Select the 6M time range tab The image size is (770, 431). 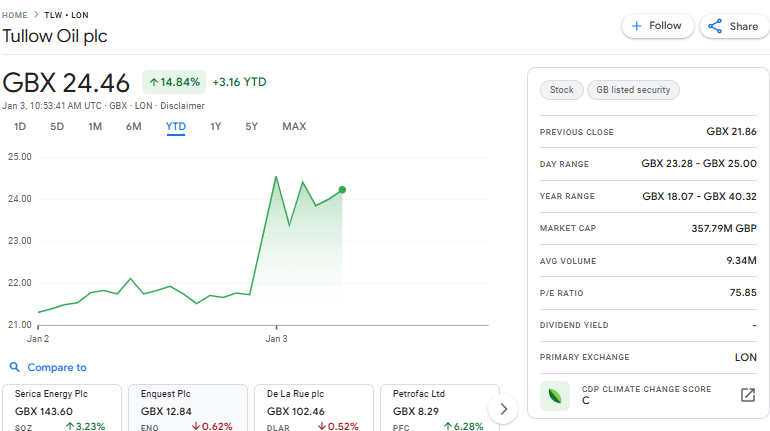tap(134, 127)
